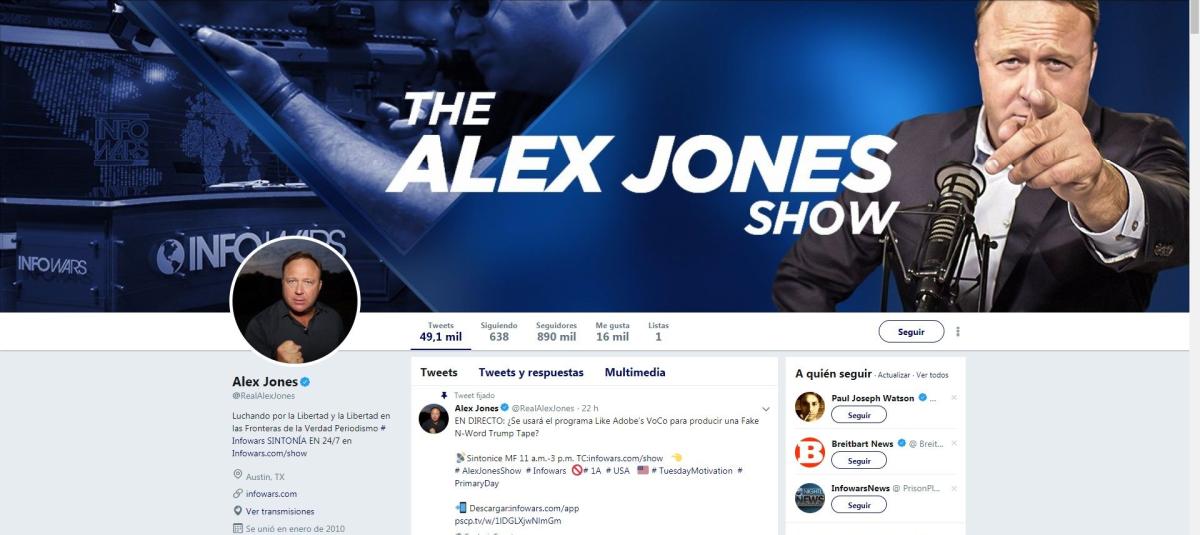Click the three-dot more options icon beside Seguir
The width and height of the screenshot is (1200, 535).
coord(958,332)
